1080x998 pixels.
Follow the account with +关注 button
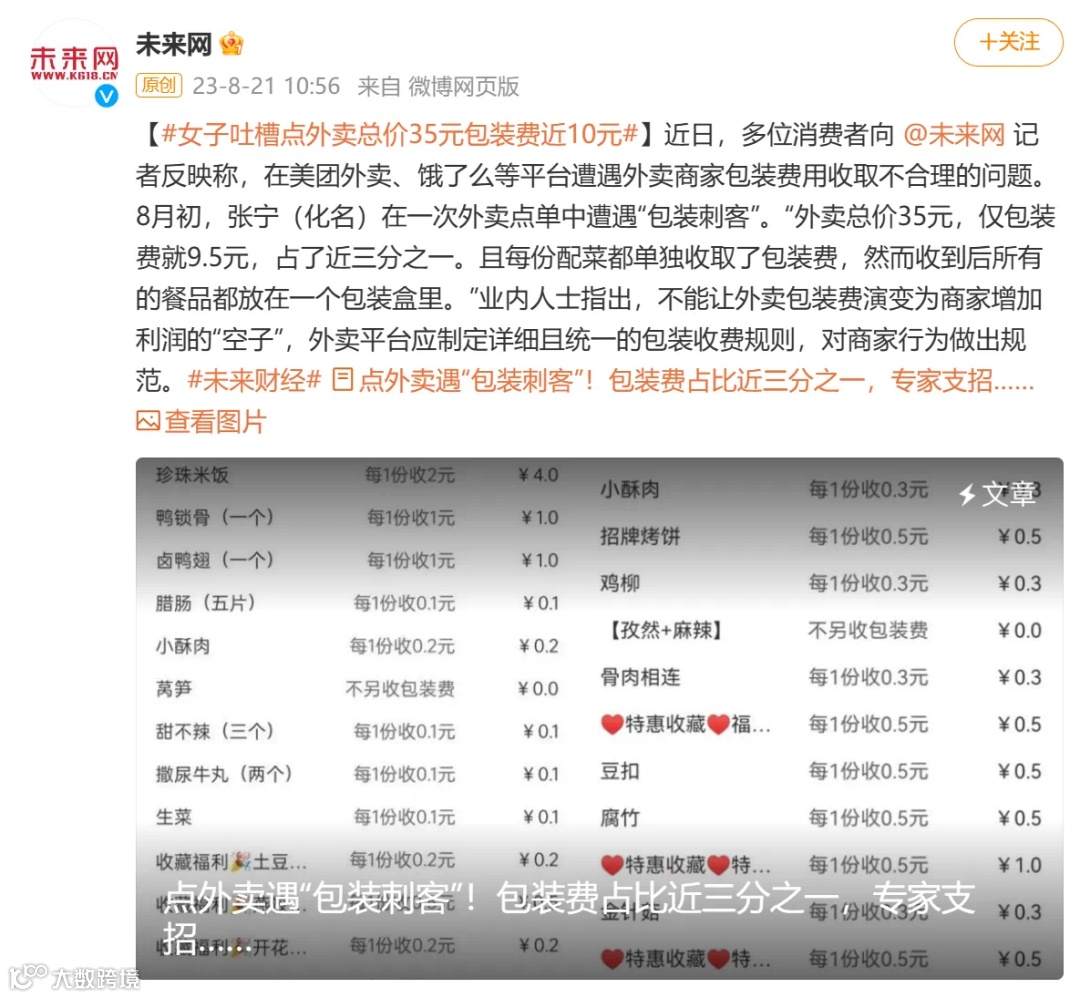coord(1008,43)
